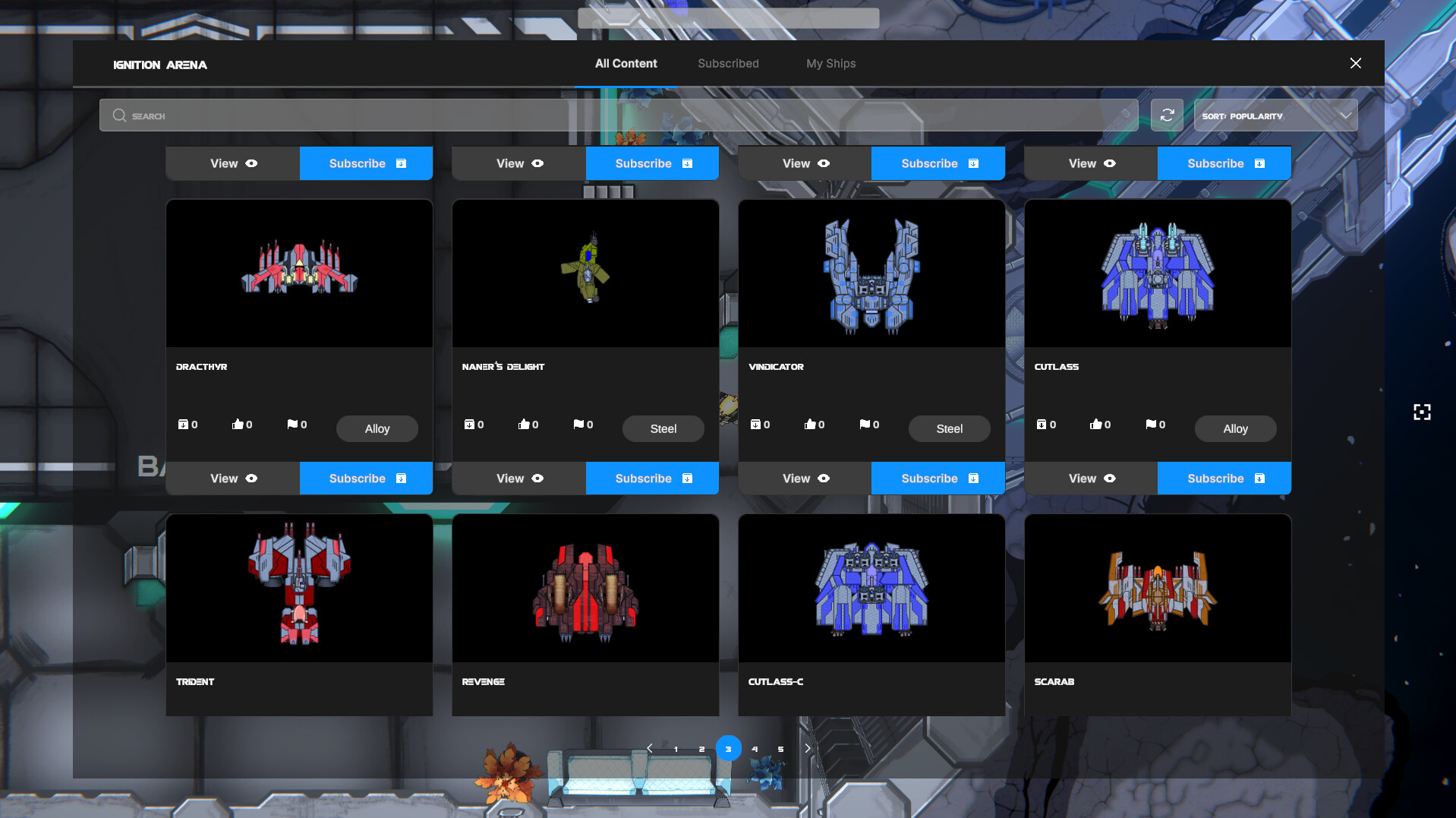
Task: Like the Dracthyr ship via thumbs-up icon
Action: (238, 424)
